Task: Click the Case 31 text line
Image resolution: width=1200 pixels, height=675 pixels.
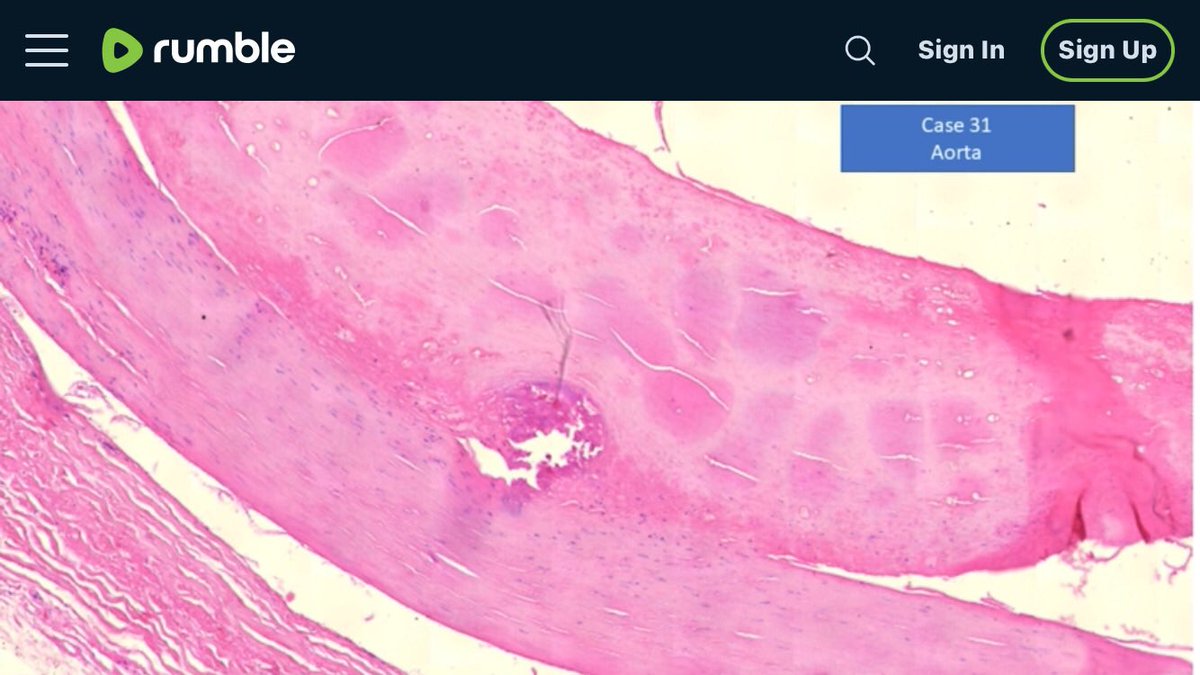Action: (x=956, y=125)
